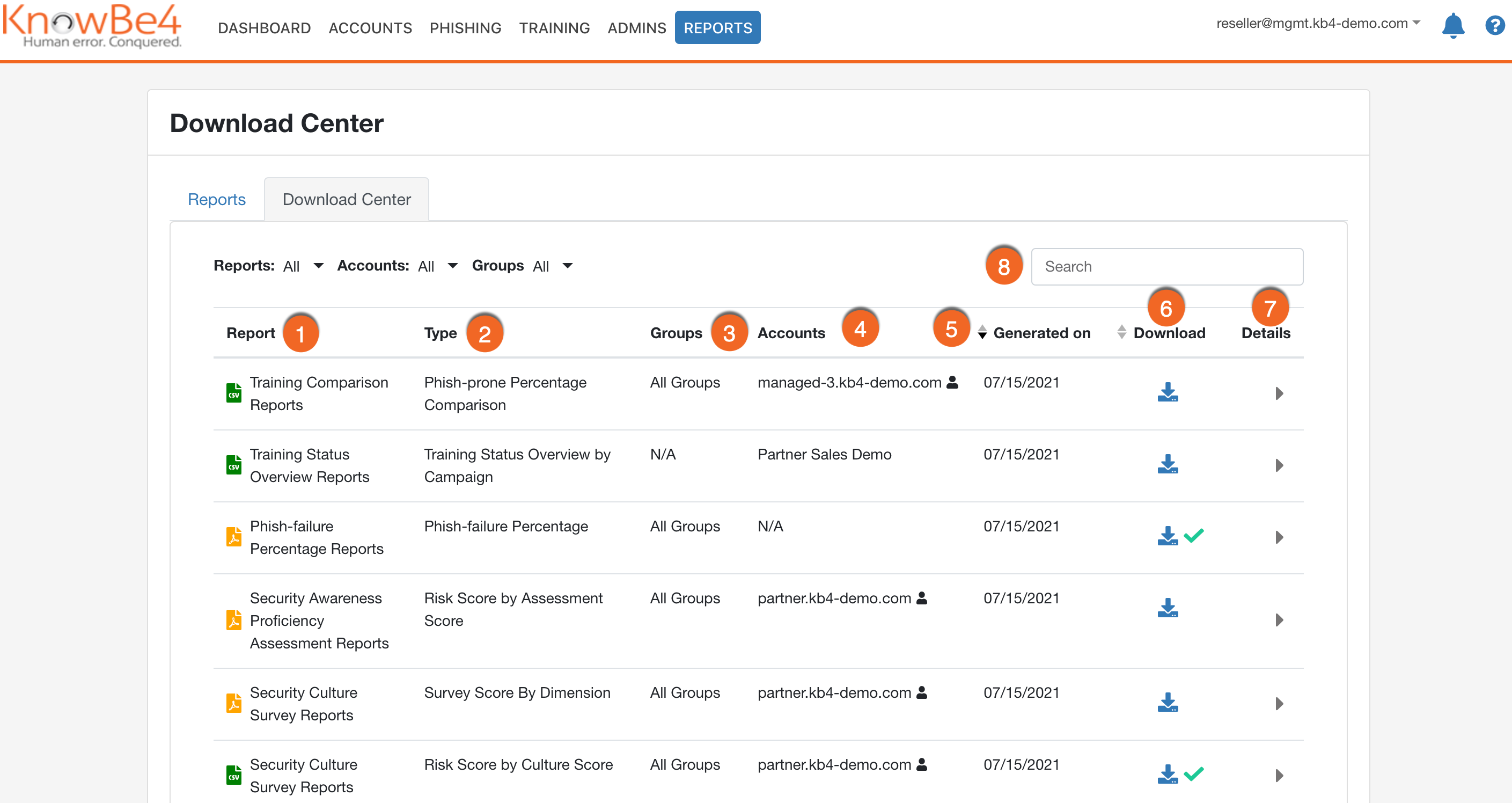Click into the Search field
This screenshot has height=803, width=1512.
[x=1167, y=266]
